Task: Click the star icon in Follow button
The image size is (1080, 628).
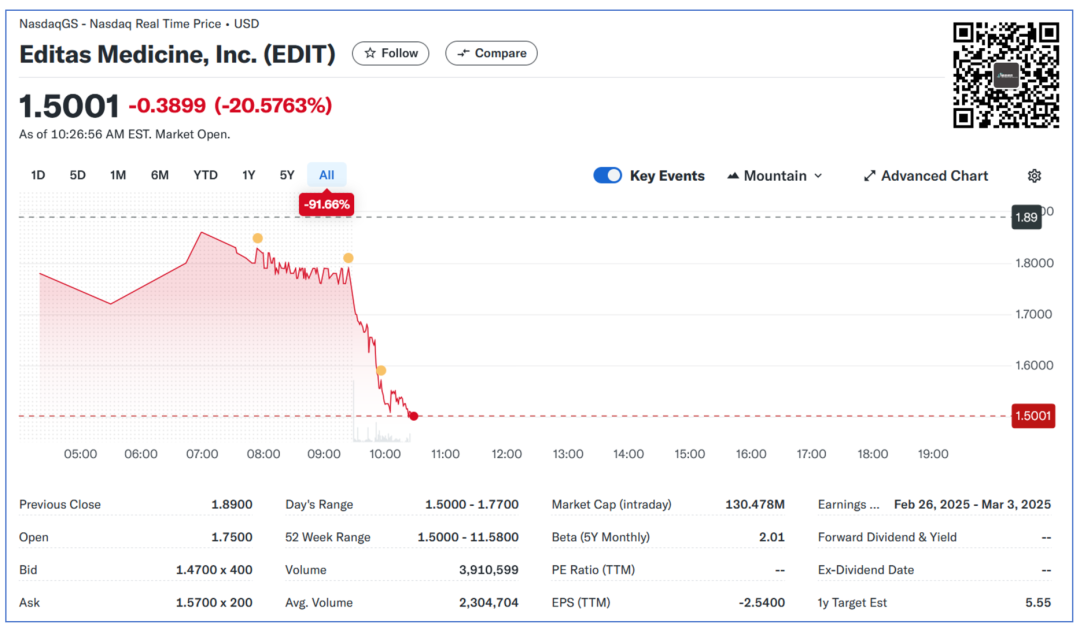Action: (370, 53)
